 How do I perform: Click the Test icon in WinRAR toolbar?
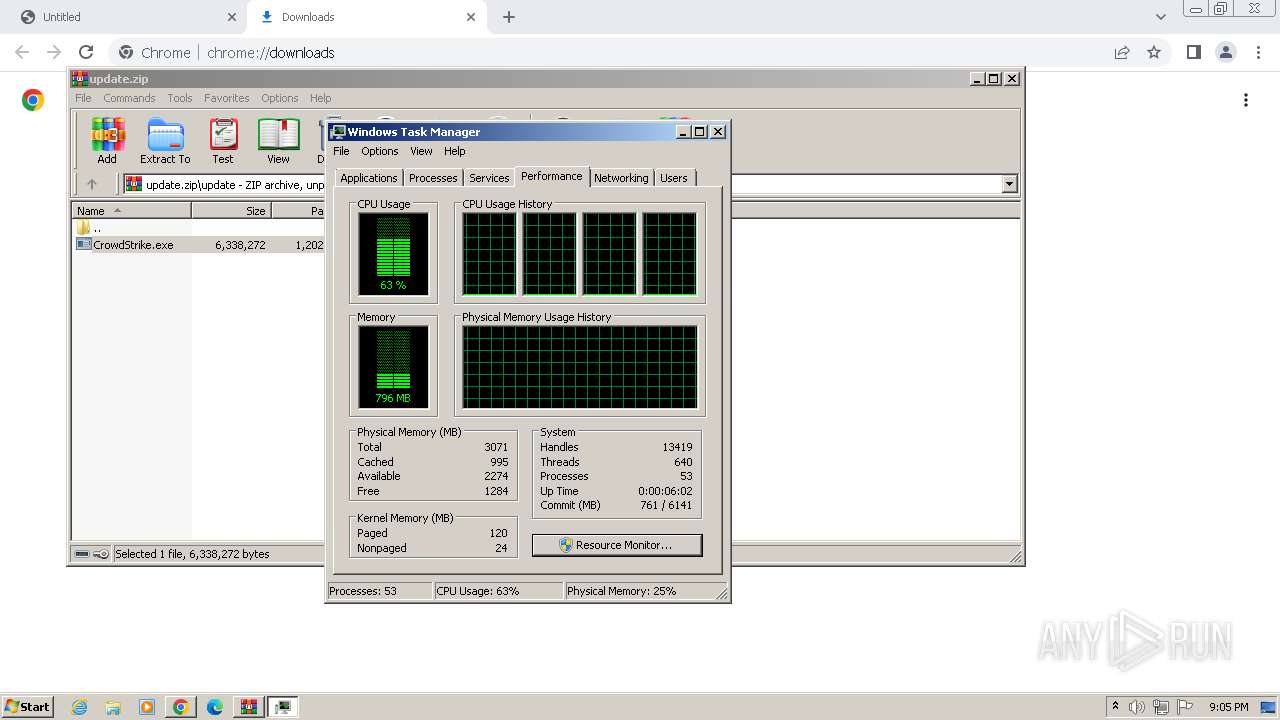click(223, 141)
